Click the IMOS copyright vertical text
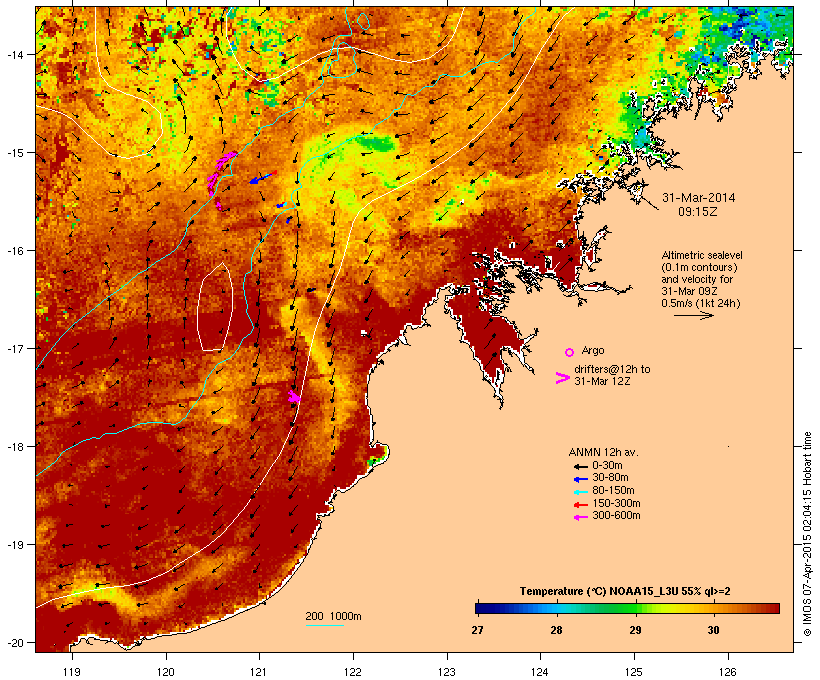 807,534
